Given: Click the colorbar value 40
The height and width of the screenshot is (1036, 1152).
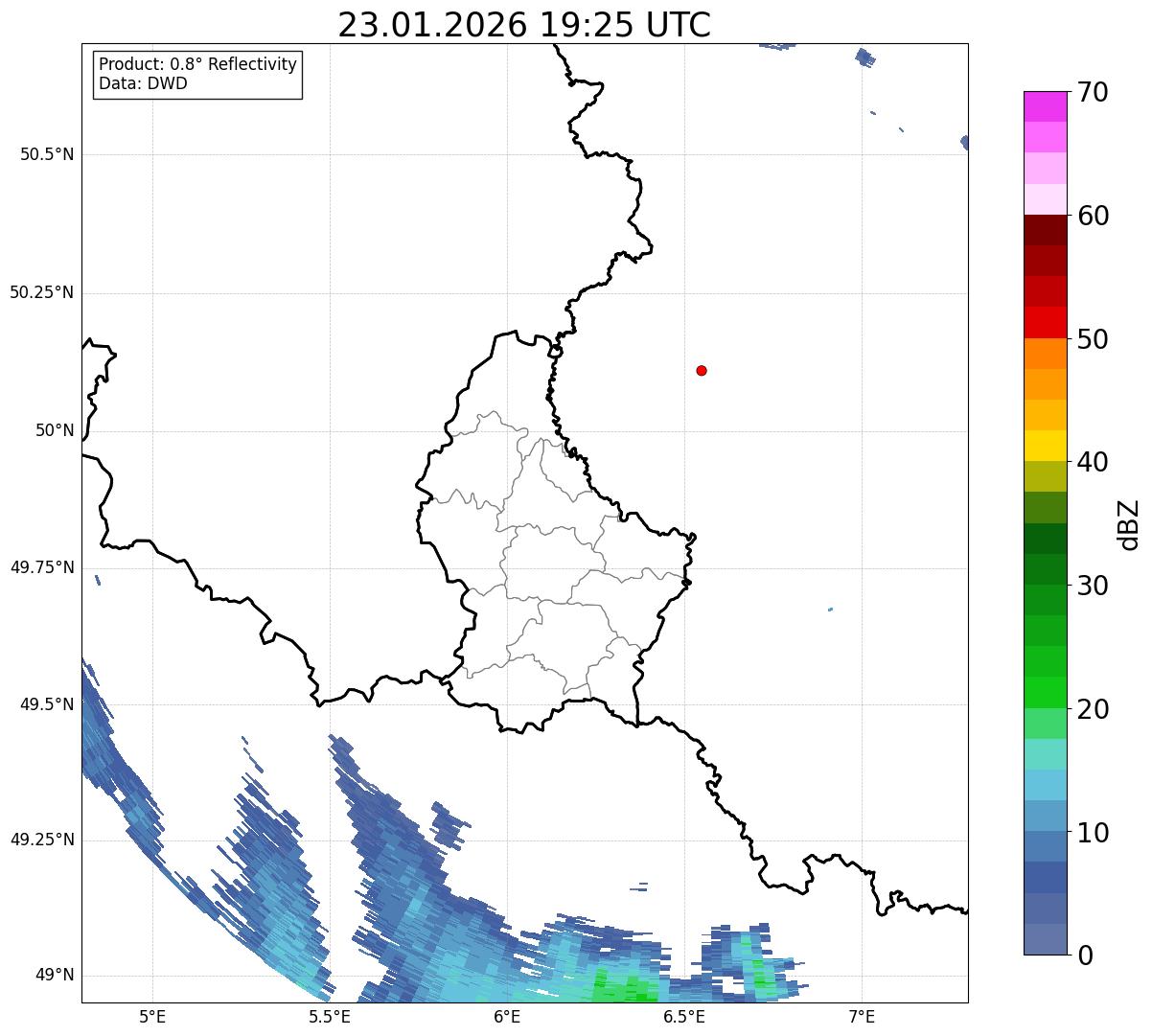Looking at the screenshot, I should click(1094, 462).
